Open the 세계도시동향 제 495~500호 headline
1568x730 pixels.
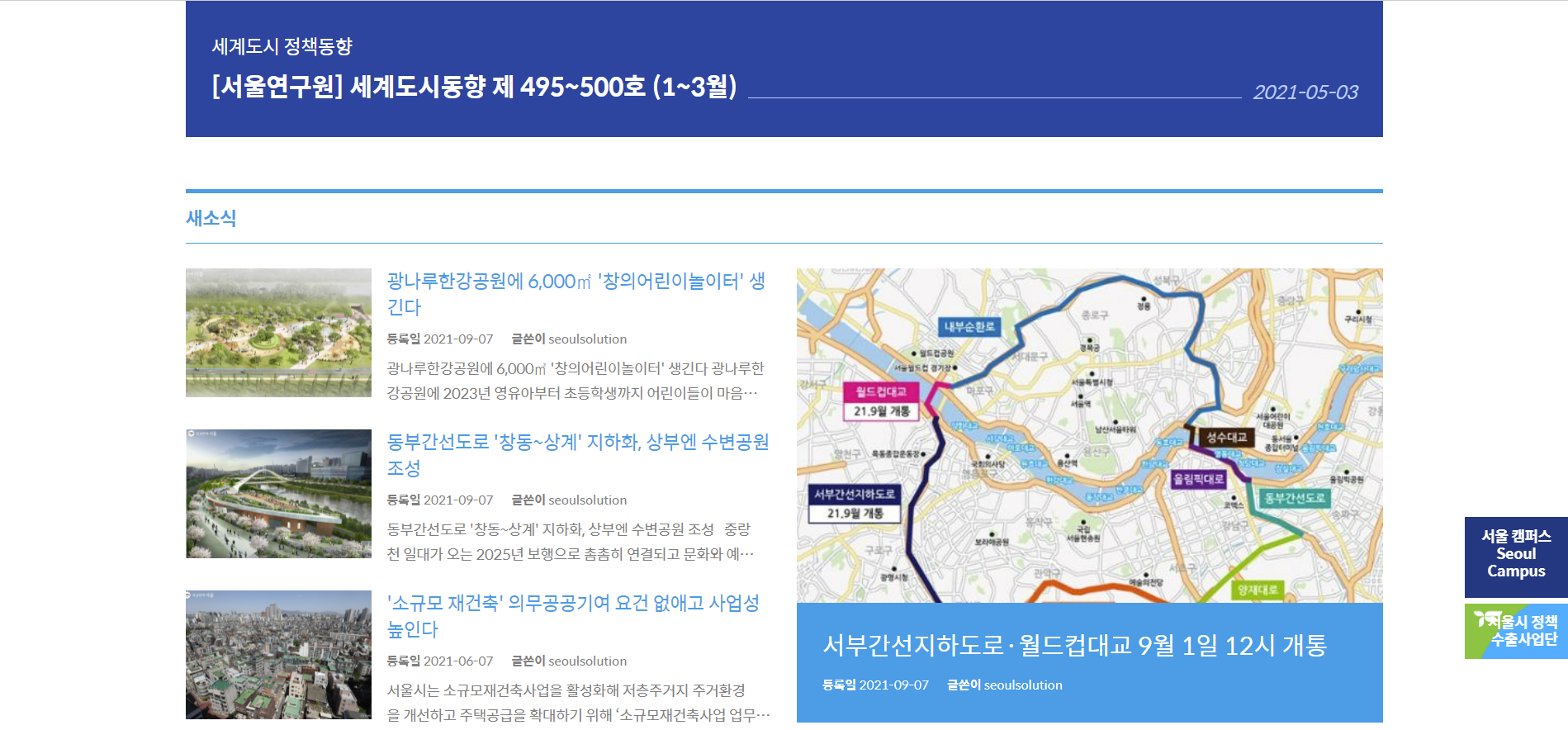(474, 87)
